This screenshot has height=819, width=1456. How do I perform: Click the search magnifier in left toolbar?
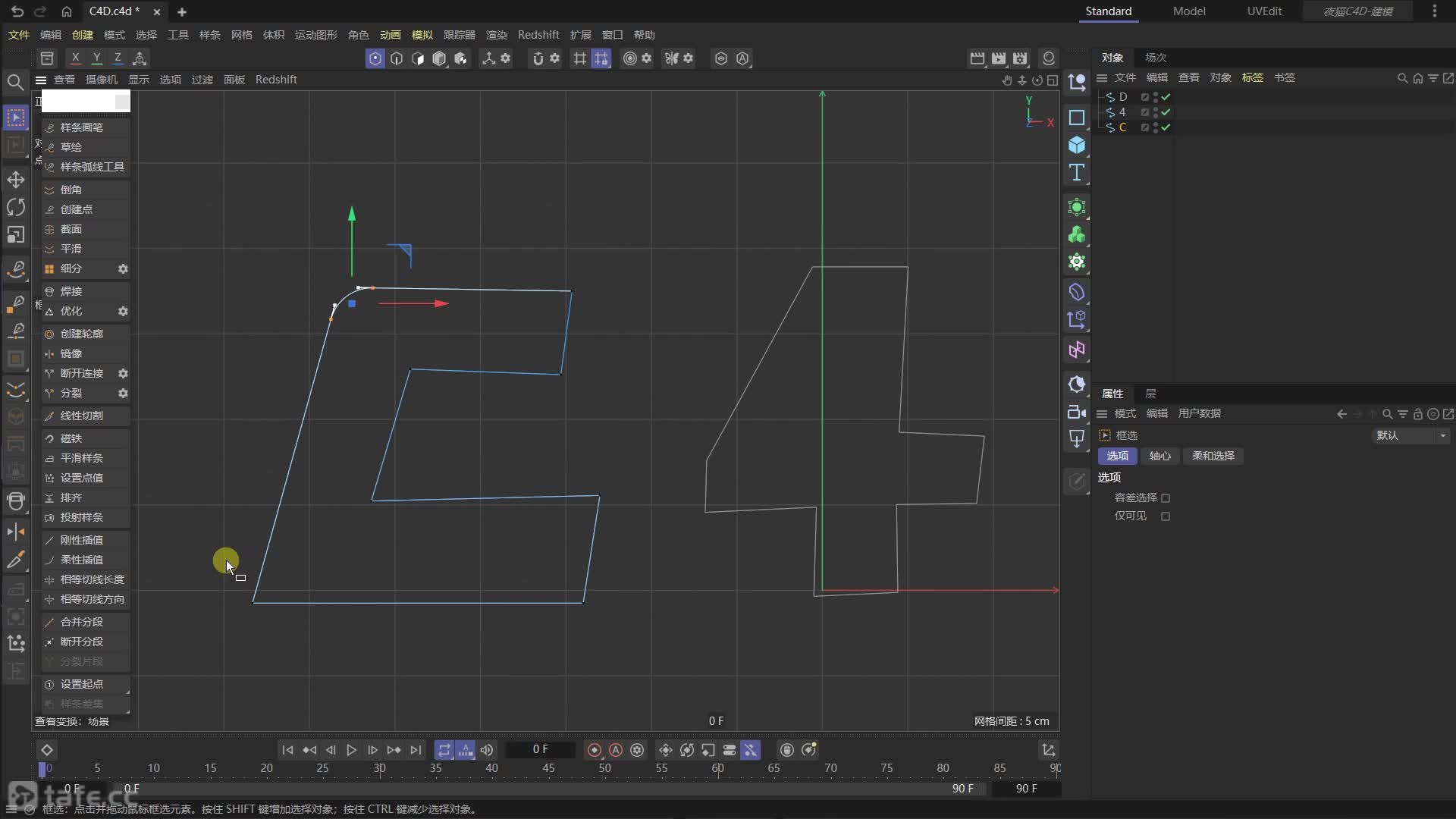[15, 82]
